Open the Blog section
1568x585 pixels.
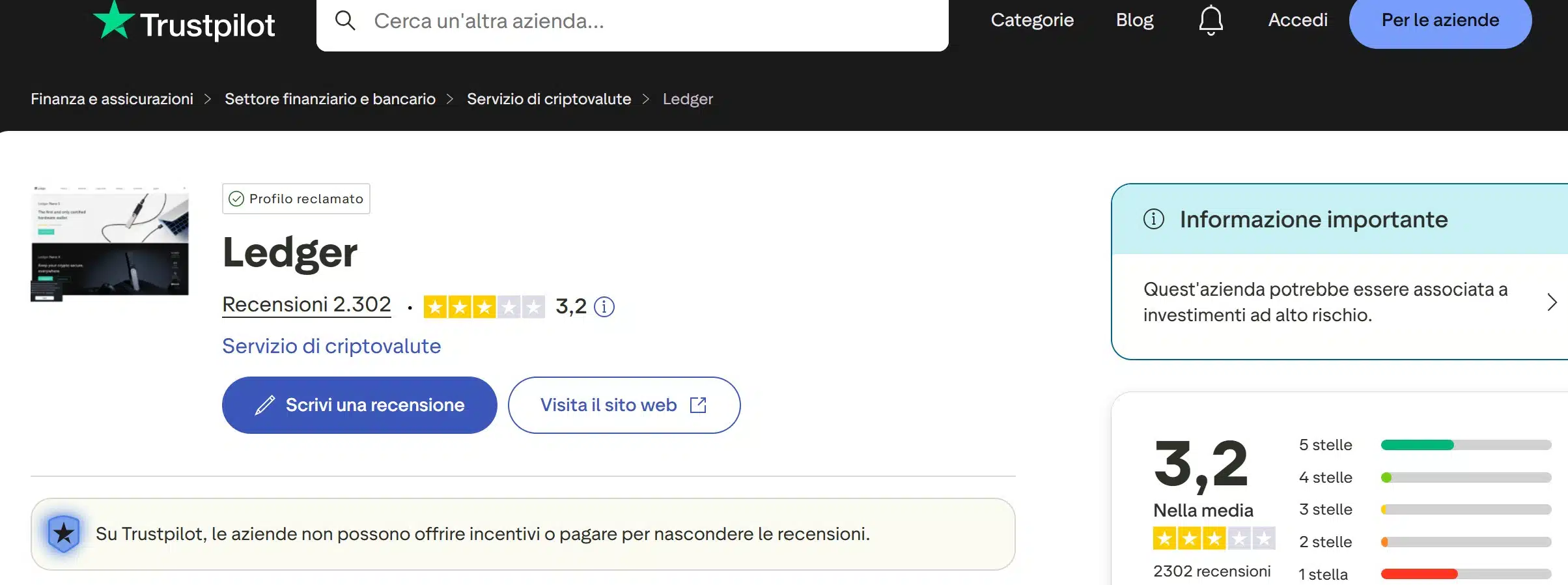(1134, 20)
